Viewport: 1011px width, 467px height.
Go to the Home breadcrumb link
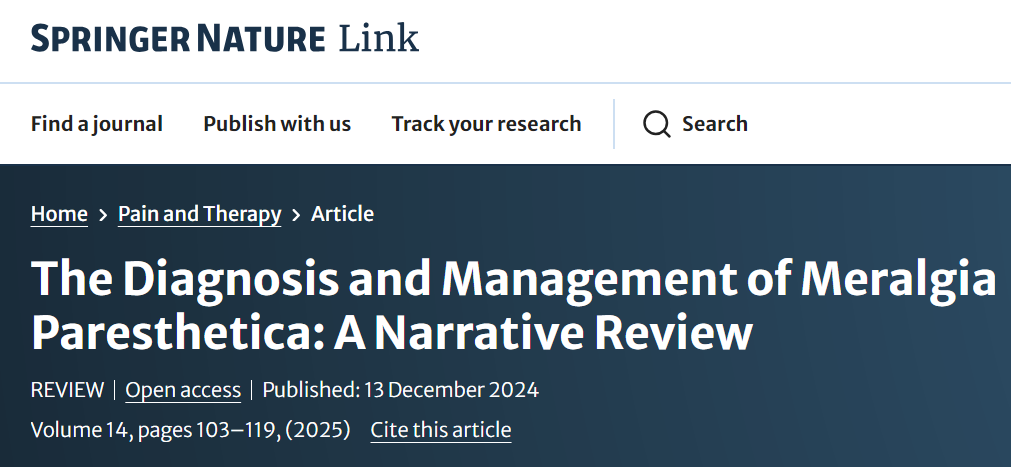tap(59, 214)
